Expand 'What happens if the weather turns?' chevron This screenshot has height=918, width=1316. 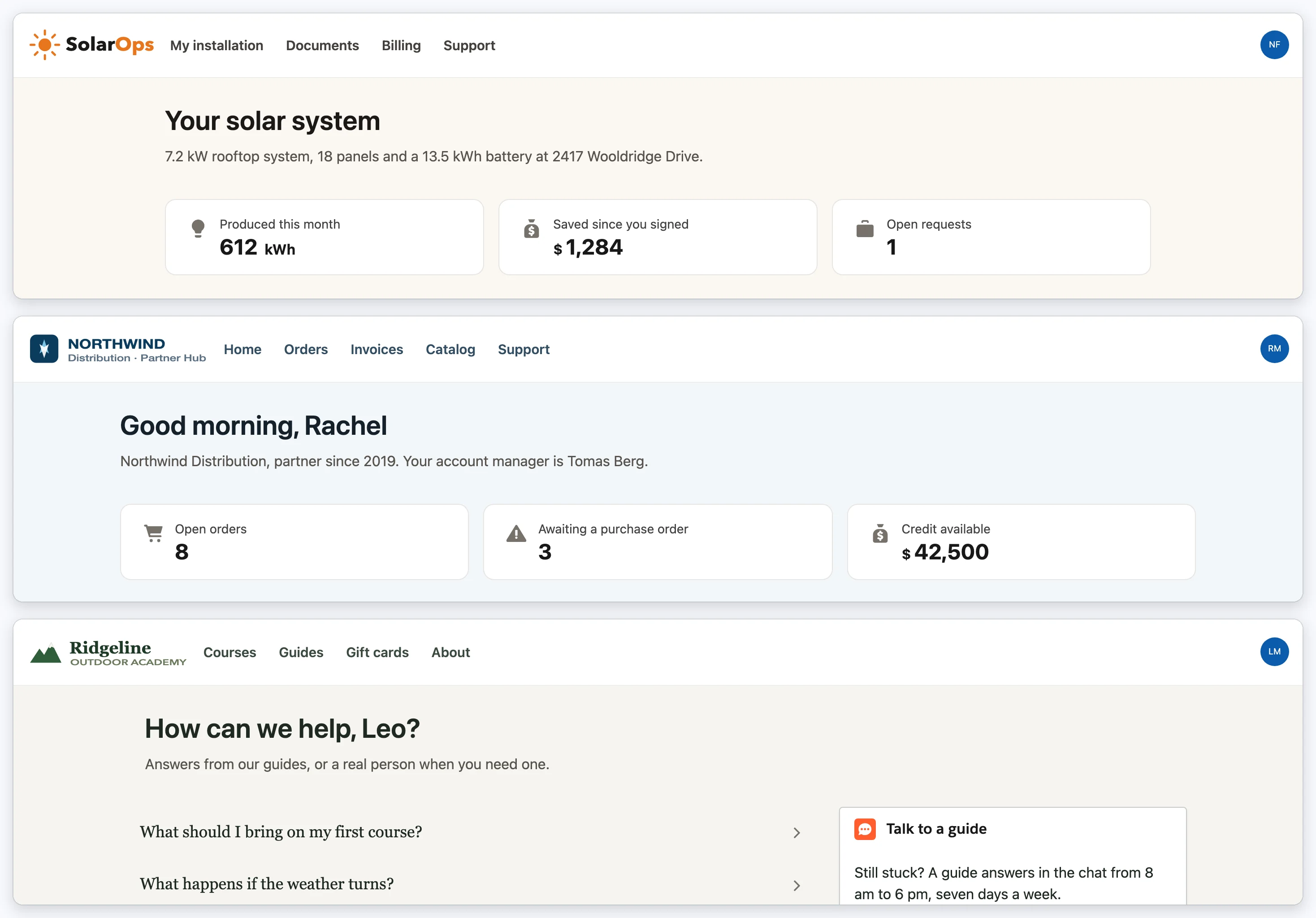(x=796, y=885)
